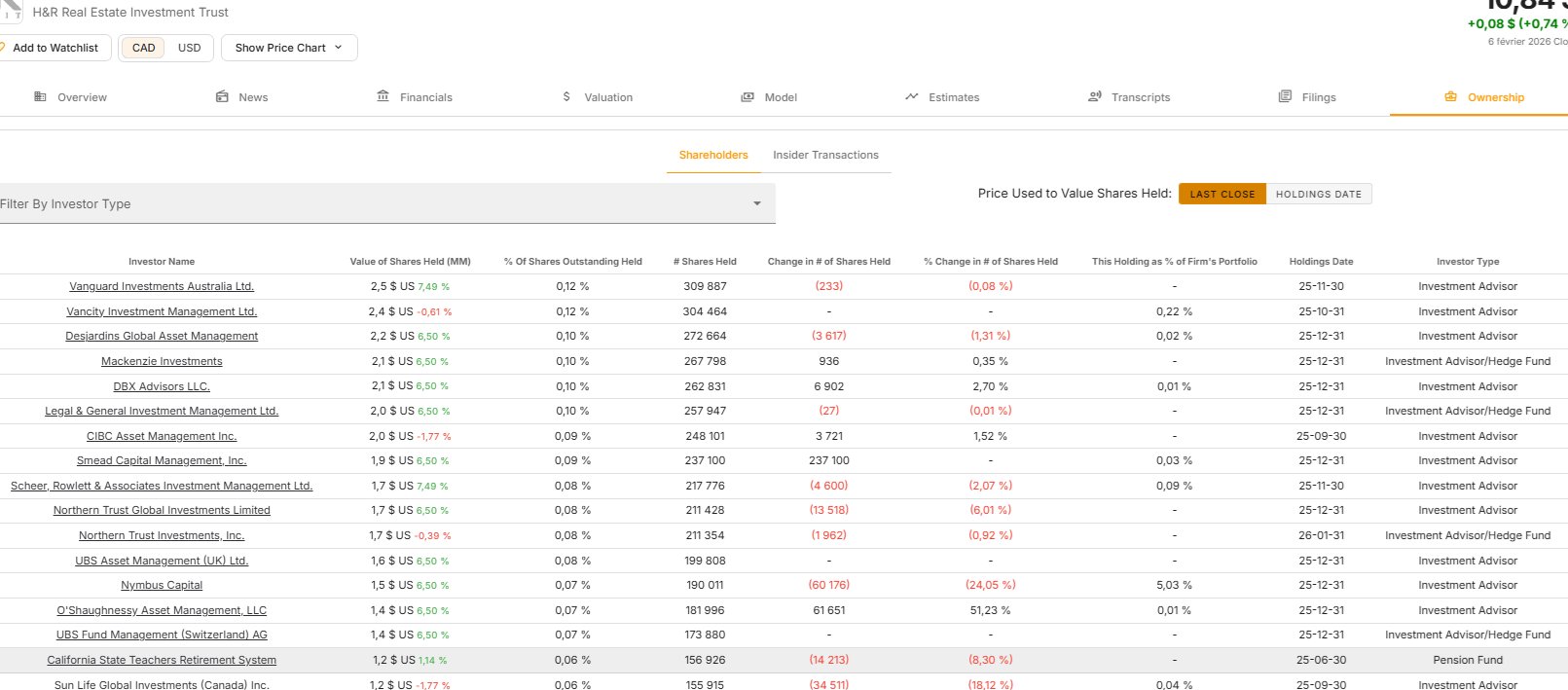Click the News newspaper icon
1568x690 pixels.
(222, 97)
